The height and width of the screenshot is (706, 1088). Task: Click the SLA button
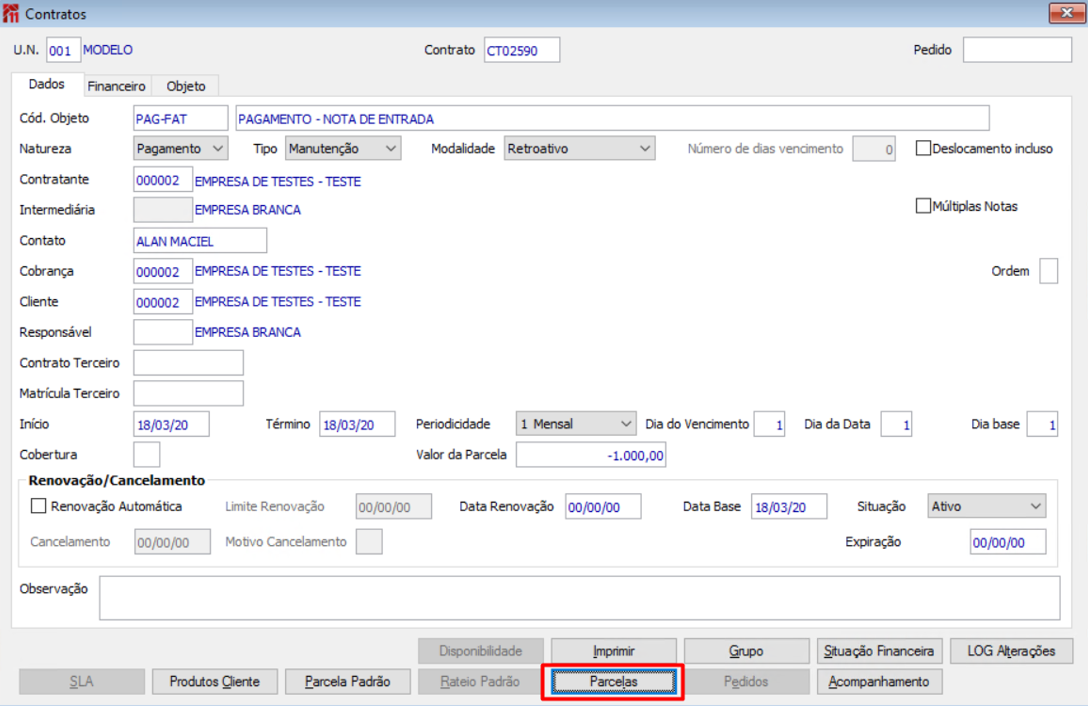[x=82, y=682]
